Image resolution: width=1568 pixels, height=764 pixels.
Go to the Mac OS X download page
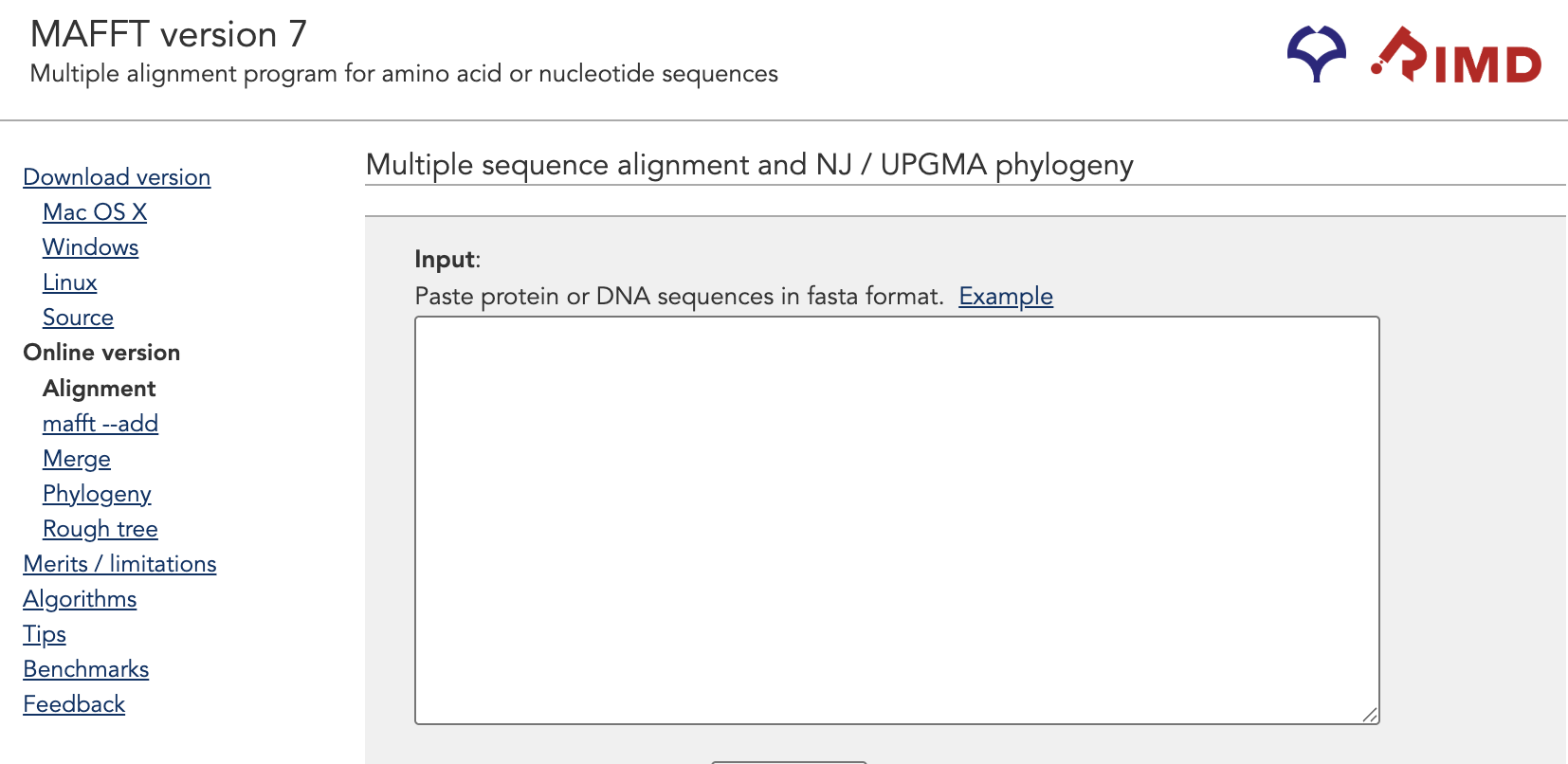click(x=95, y=212)
